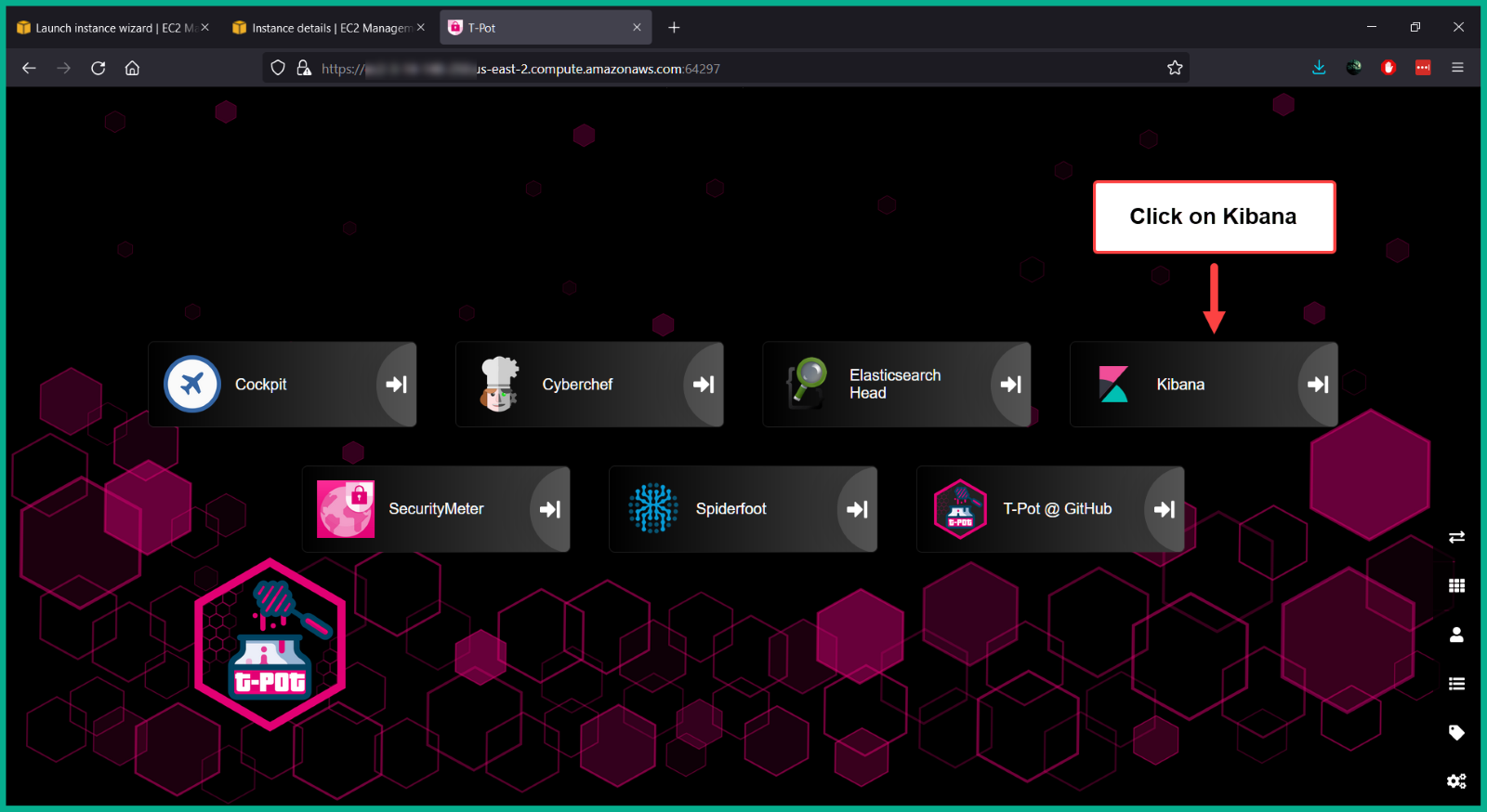Close the T-Pot tab
The height and width of the screenshot is (812, 1487).
[637, 28]
